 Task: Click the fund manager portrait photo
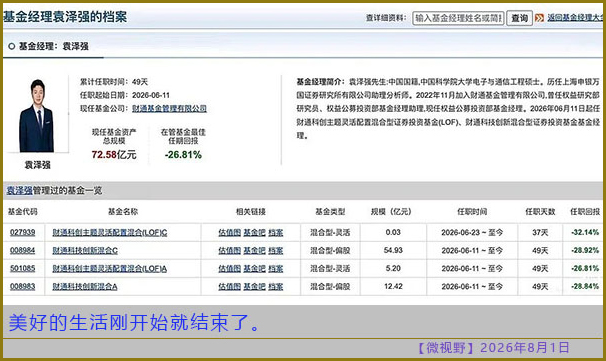[x=37, y=116]
